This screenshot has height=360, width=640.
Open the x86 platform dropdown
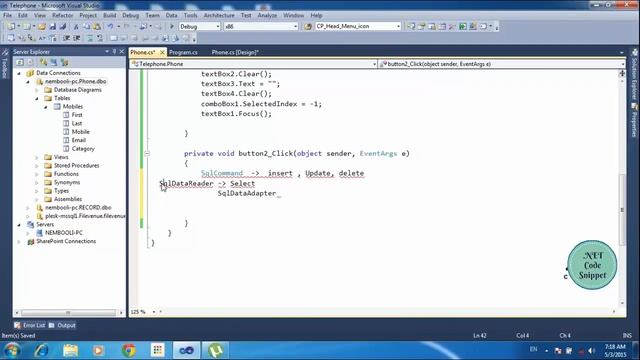click(x=296, y=27)
